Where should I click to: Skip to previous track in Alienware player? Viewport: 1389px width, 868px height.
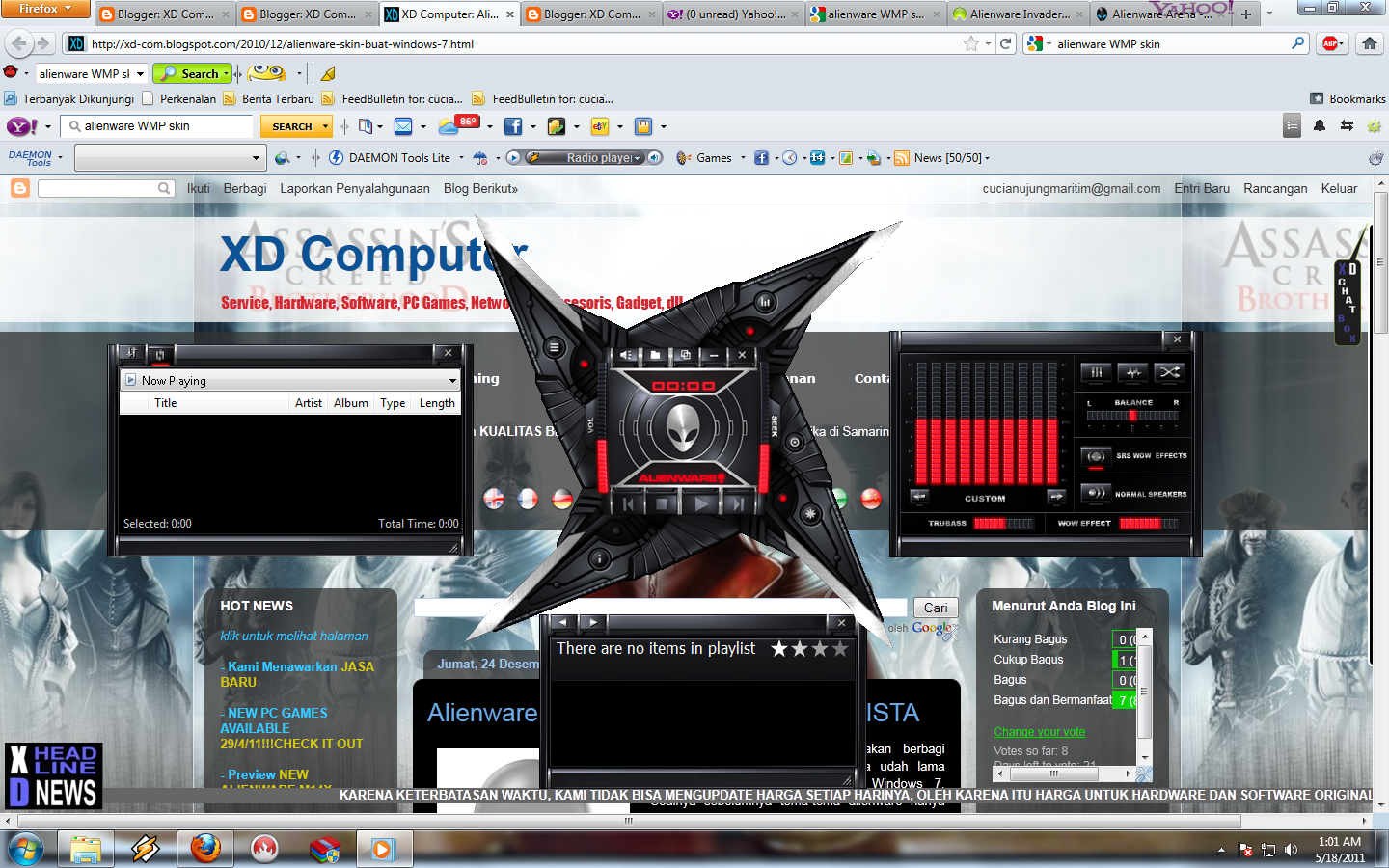pos(628,503)
